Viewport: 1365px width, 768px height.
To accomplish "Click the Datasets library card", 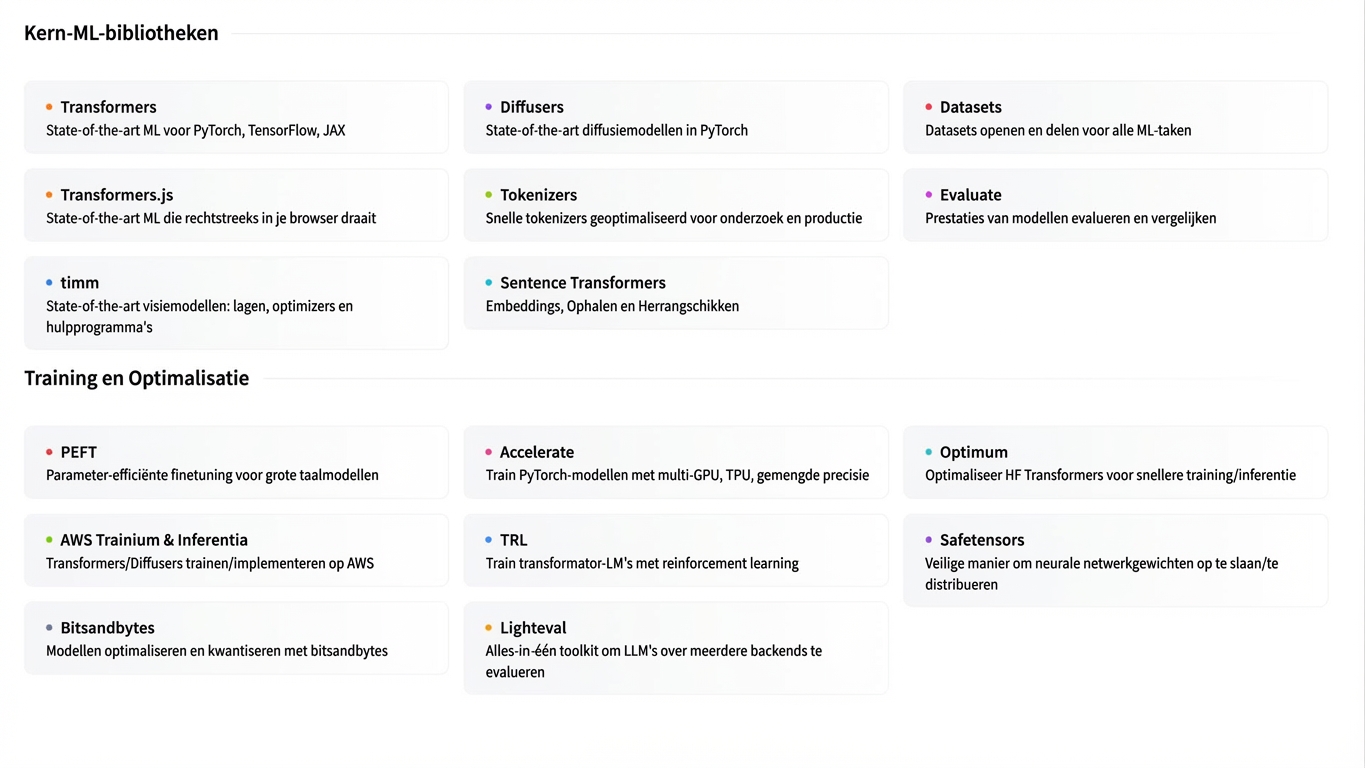I will [1115, 117].
